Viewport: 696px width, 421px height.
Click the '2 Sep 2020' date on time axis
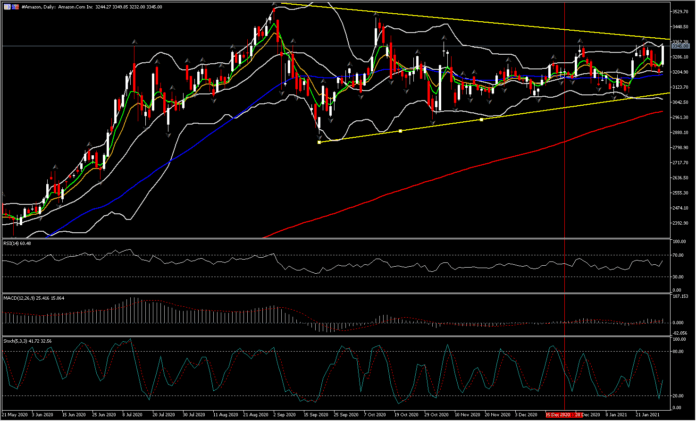(x=284, y=413)
